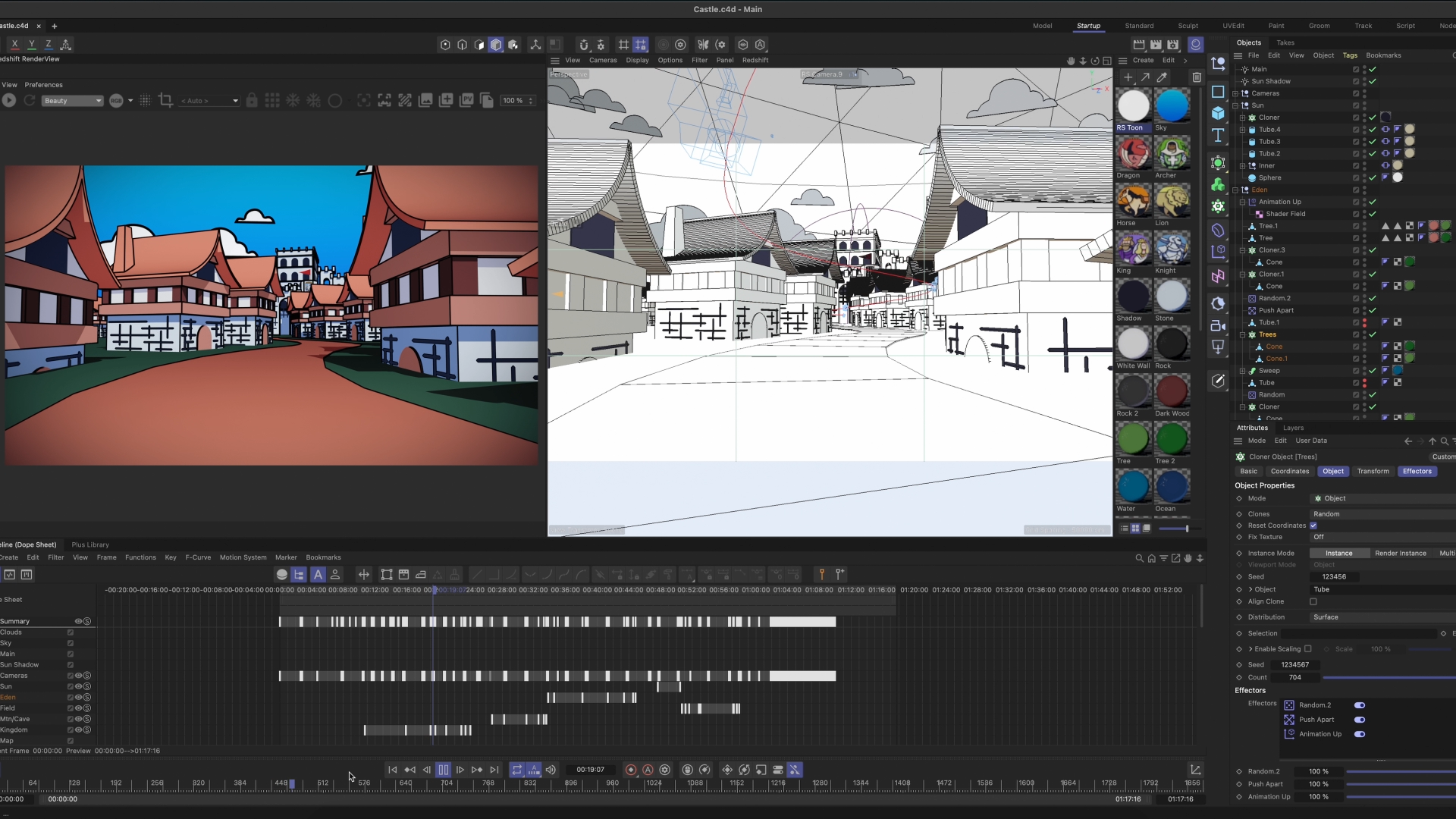This screenshot has width=1456, height=819.
Task: Uncheck the Reset Coordinates checkbox
Action: point(1313,526)
